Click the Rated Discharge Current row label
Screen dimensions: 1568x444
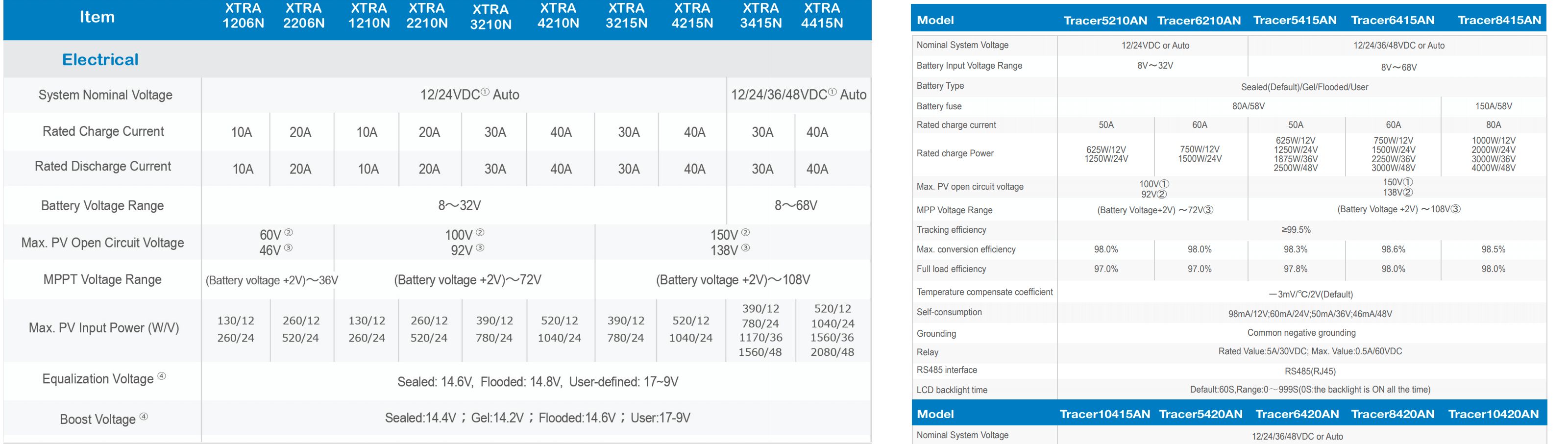(x=103, y=166)
